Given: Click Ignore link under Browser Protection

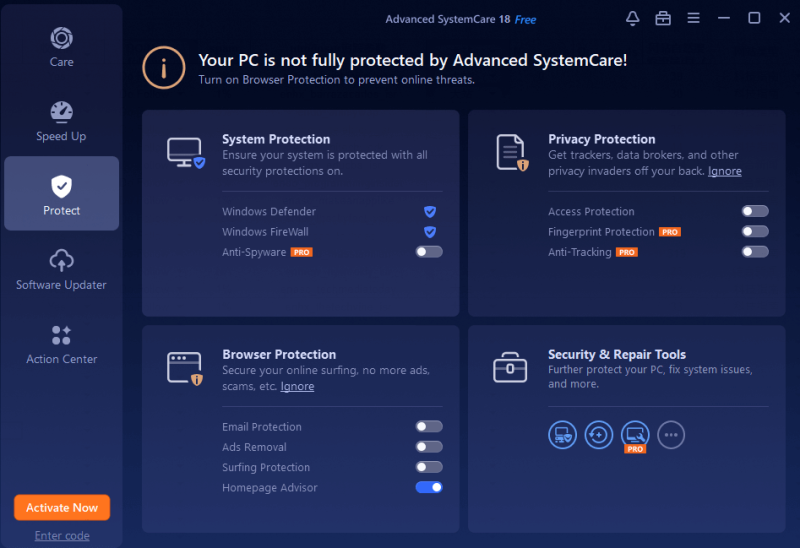Looking at the screenshot, I should pos(297,386).
